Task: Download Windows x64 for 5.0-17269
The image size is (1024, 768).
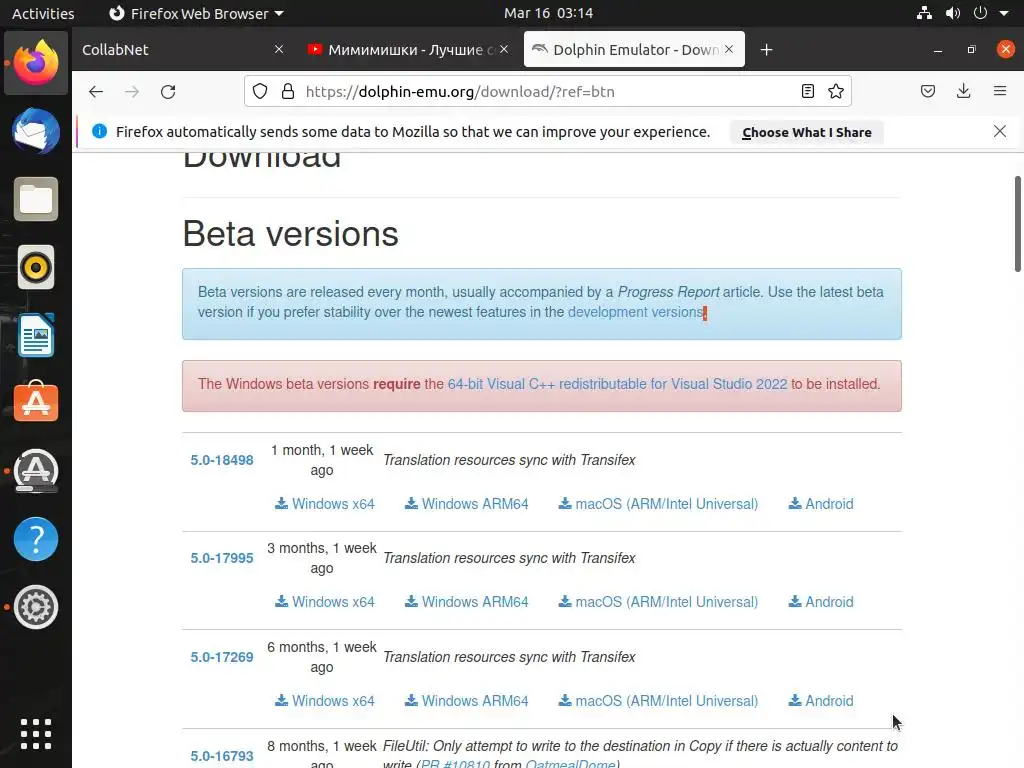Action: (x=325, y=701)
